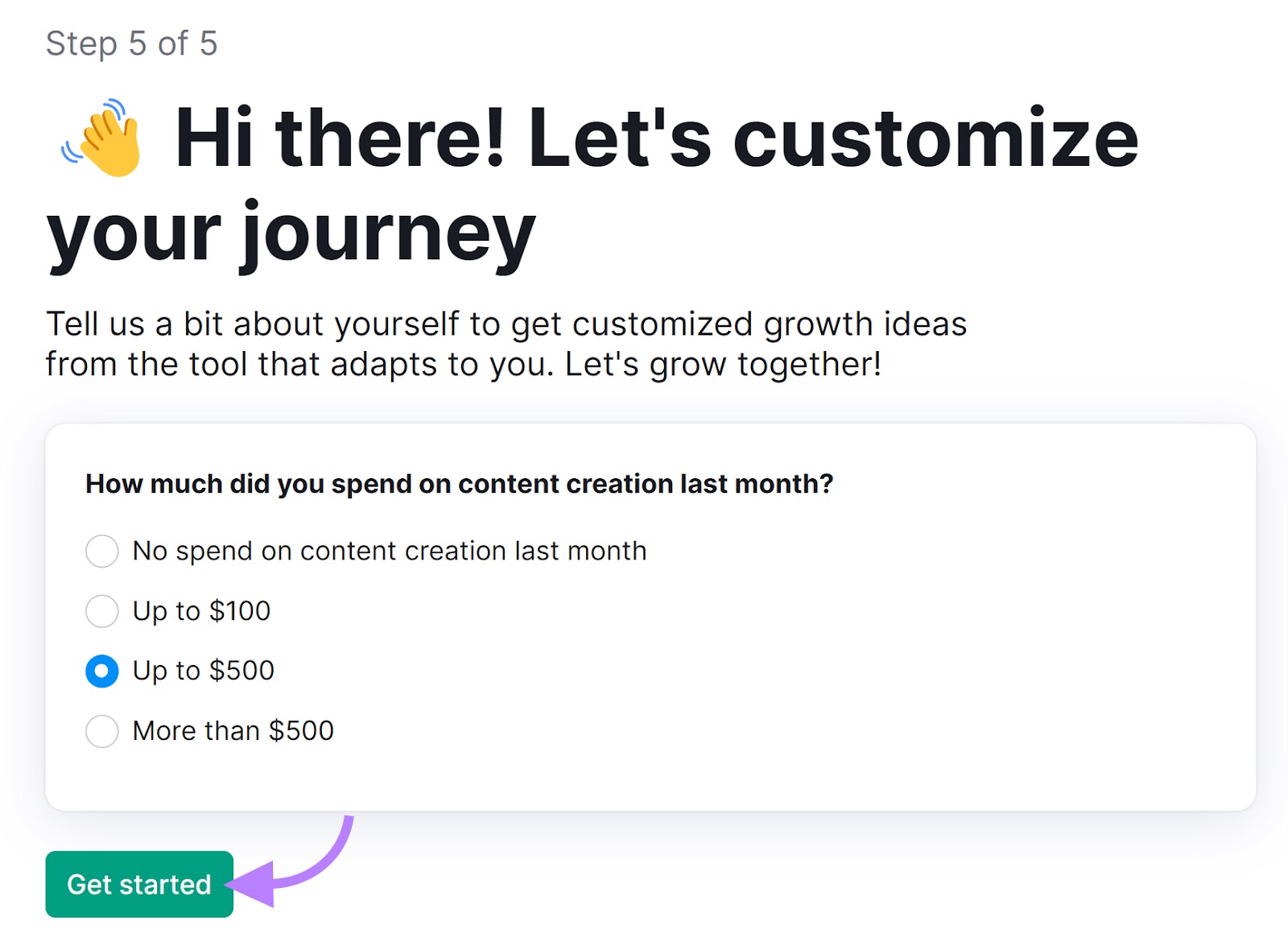Click the sentence ending 'Let's grow together!'

[x=463, y=363]
